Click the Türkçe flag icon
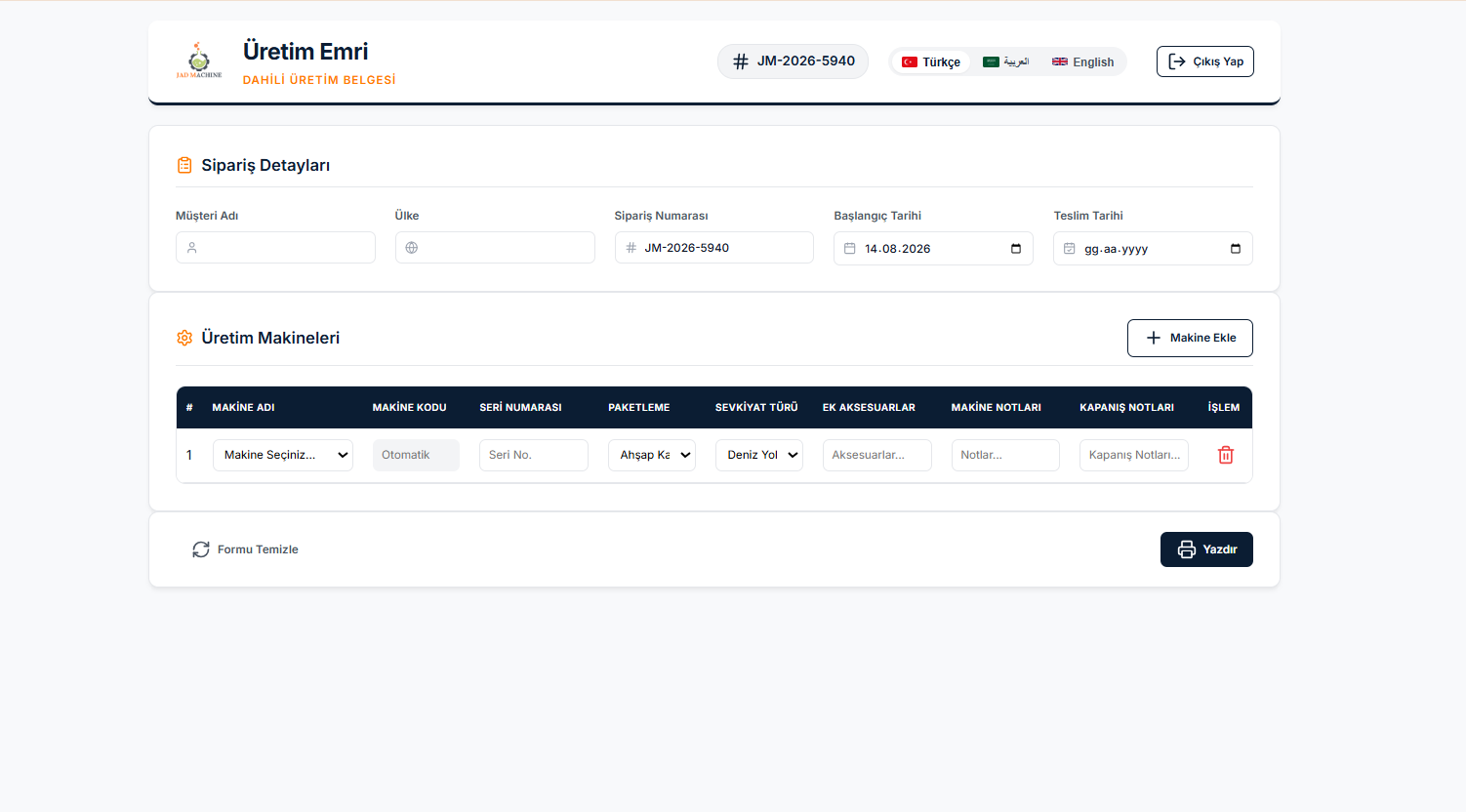Image resolution: width=1466 pixels, height=812 pixels. point(910,61)
